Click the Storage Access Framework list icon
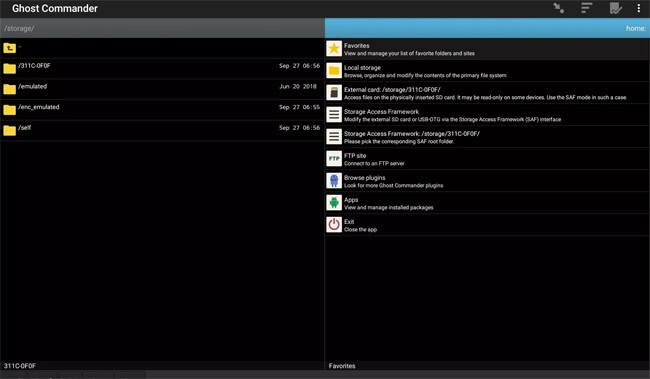The width and height of the screenshot is (650, 379). tap(334, 115)
